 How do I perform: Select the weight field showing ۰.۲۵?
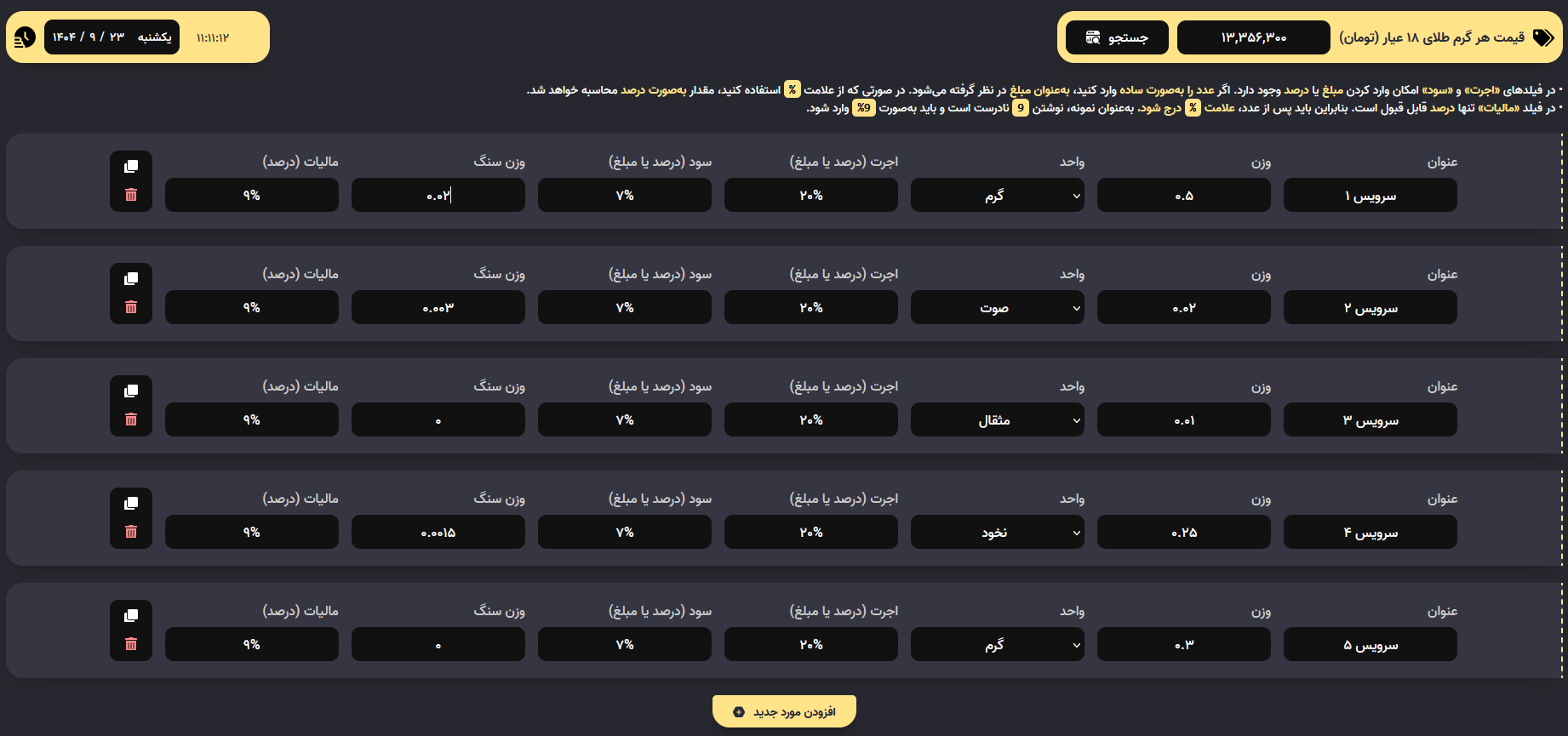1183,533
